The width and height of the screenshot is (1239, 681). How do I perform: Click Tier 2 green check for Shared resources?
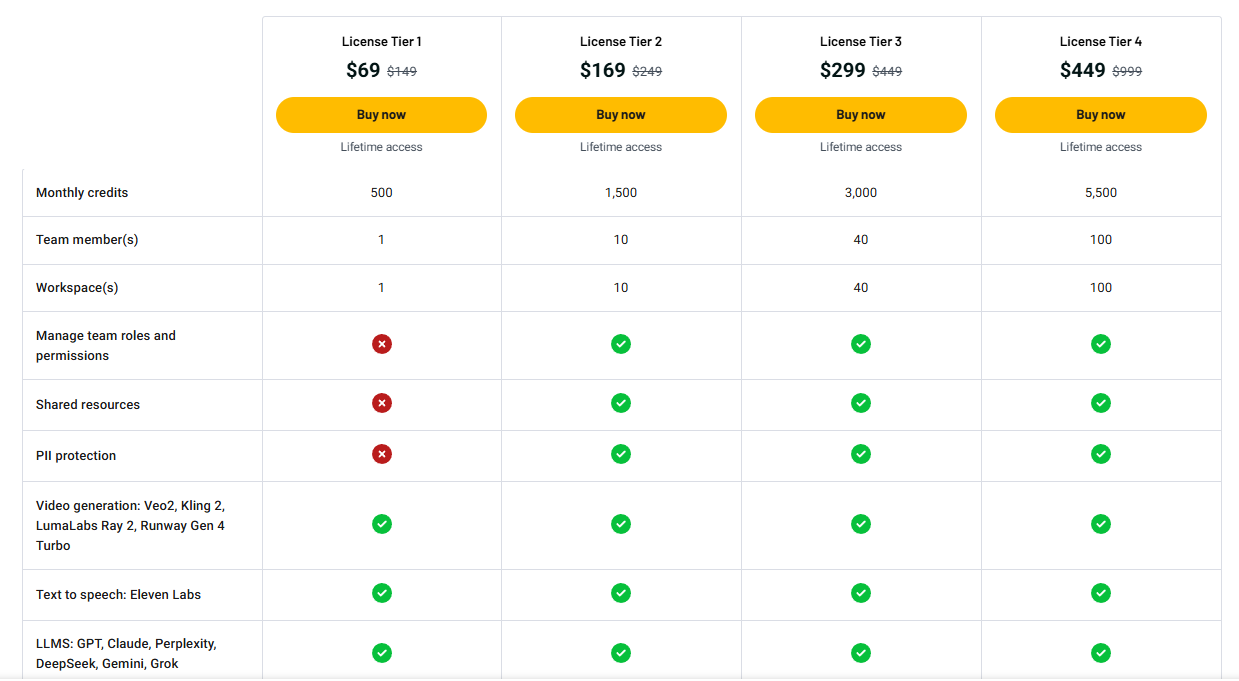pos(621,403)
